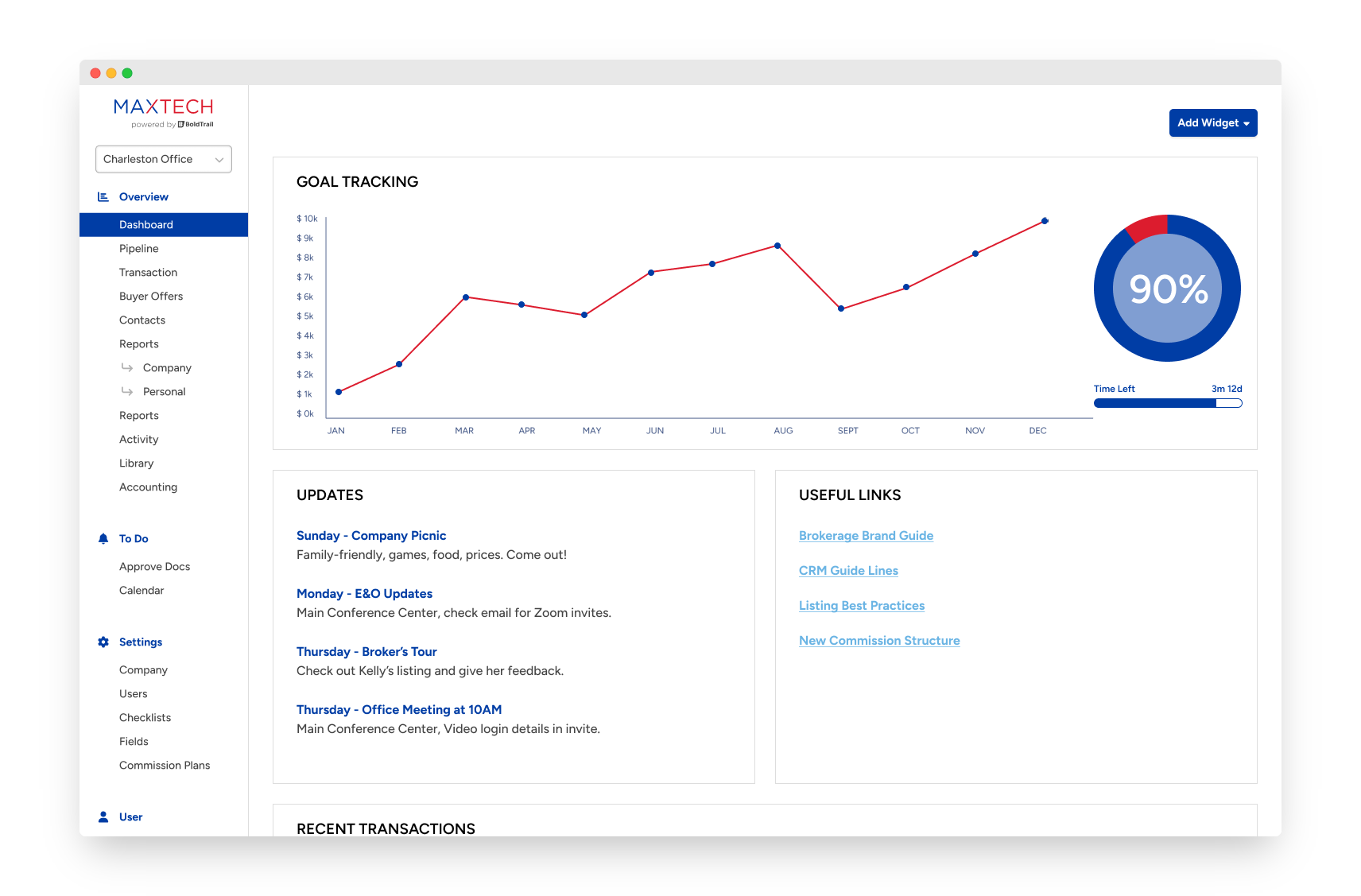Click the Settings gear icon
Screen dimensions: 1361x896
click(103, 642)
